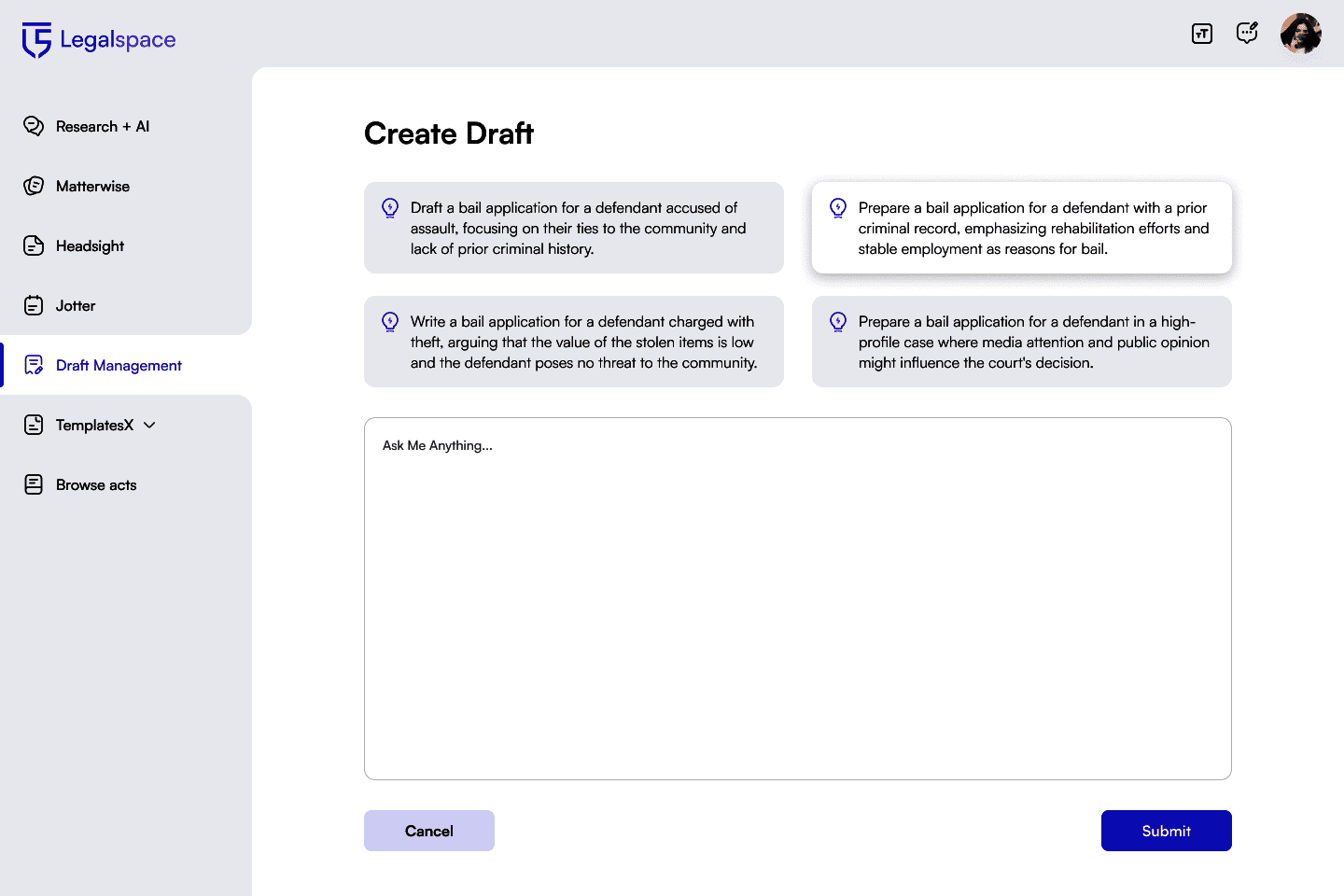1344x896 pixels.
Task: Open the Draft Management menu item
Action: [119, 365]
